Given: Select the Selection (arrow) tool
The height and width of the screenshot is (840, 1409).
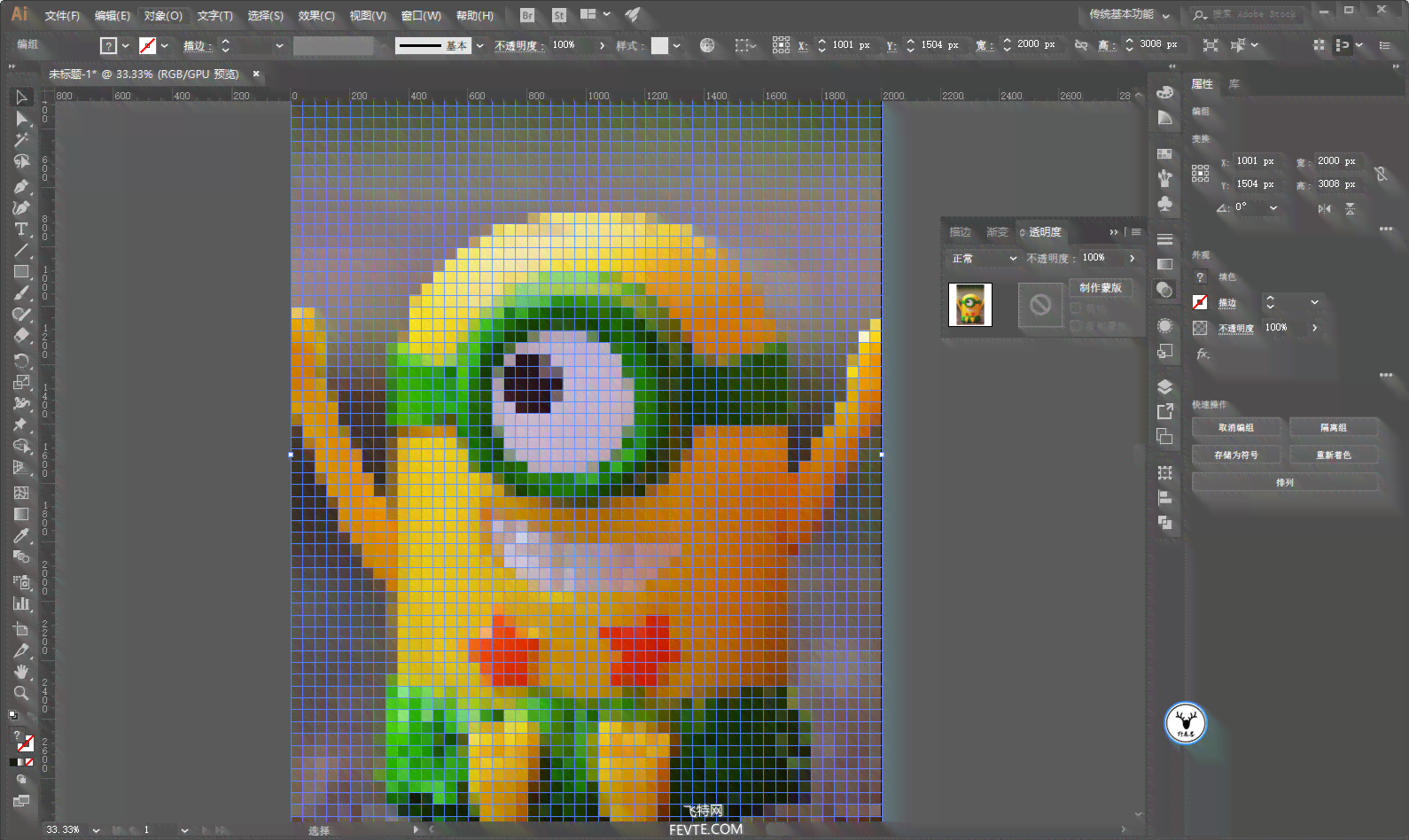Looking at the screenshot, I should [21, 97].
